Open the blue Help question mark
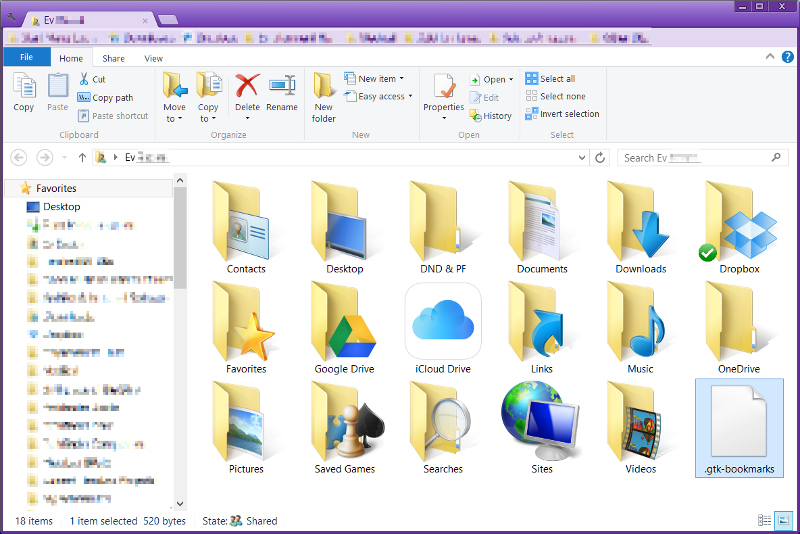Image resolution: width=800 pixels, height=534 pixels. [788, 57]
